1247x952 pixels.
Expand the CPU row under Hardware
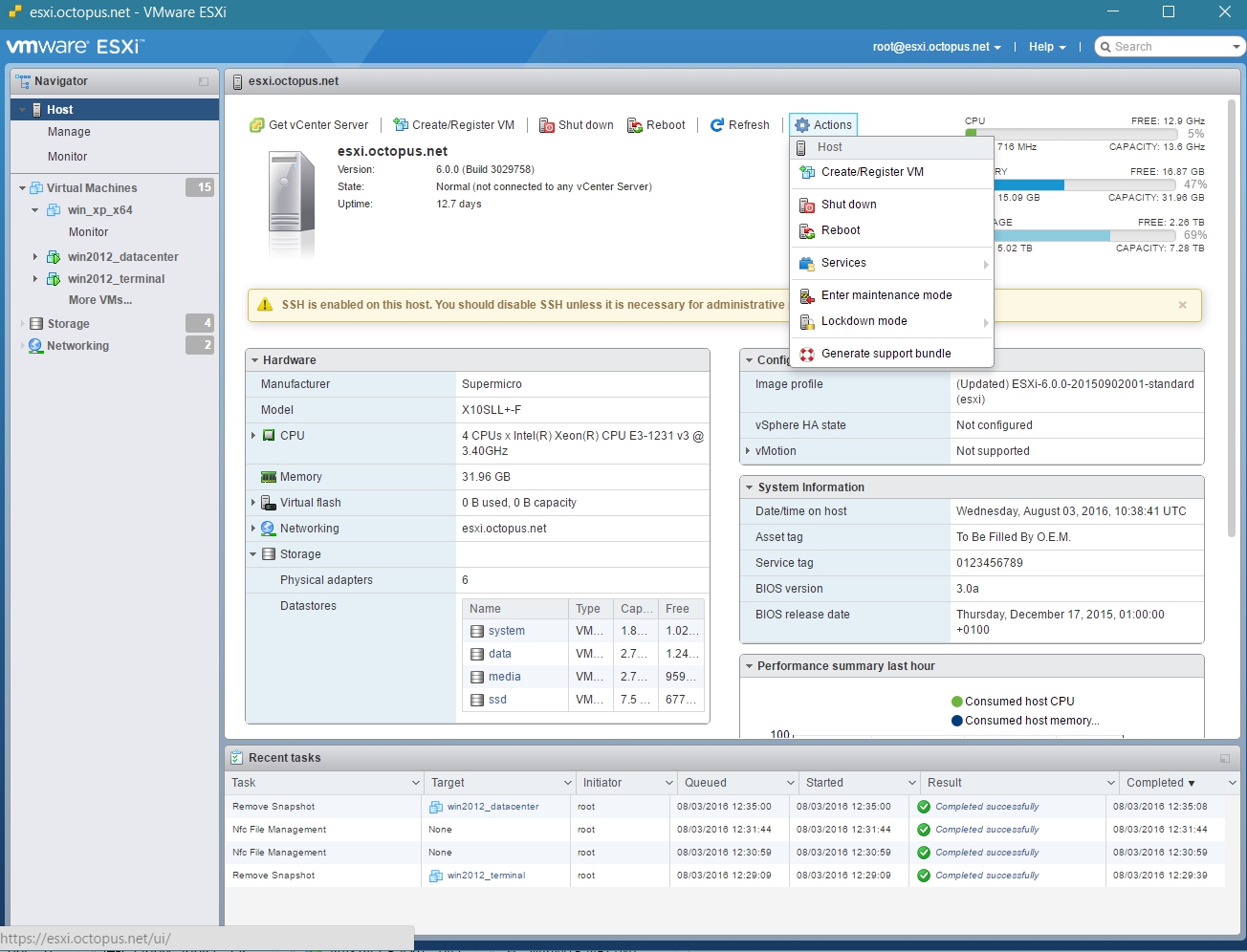[x=253, y=435]
